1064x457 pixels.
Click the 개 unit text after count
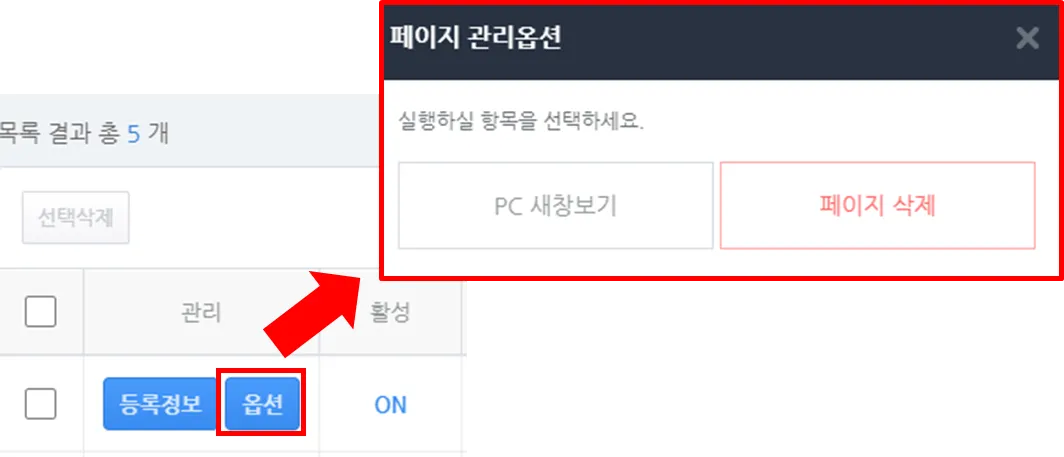click(157, 134)
